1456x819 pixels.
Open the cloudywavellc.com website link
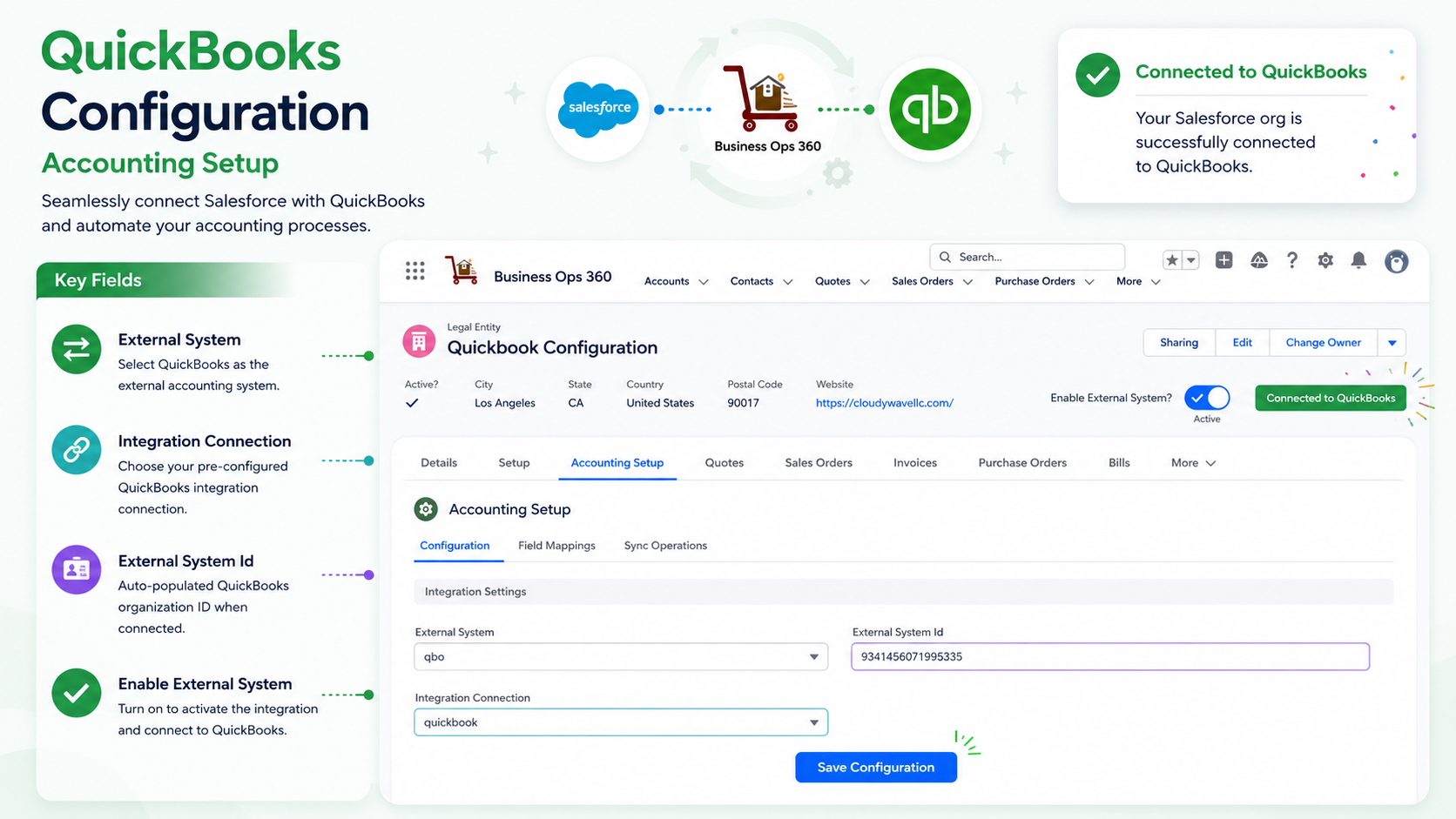pyautogui.click(x=885, y=403)
